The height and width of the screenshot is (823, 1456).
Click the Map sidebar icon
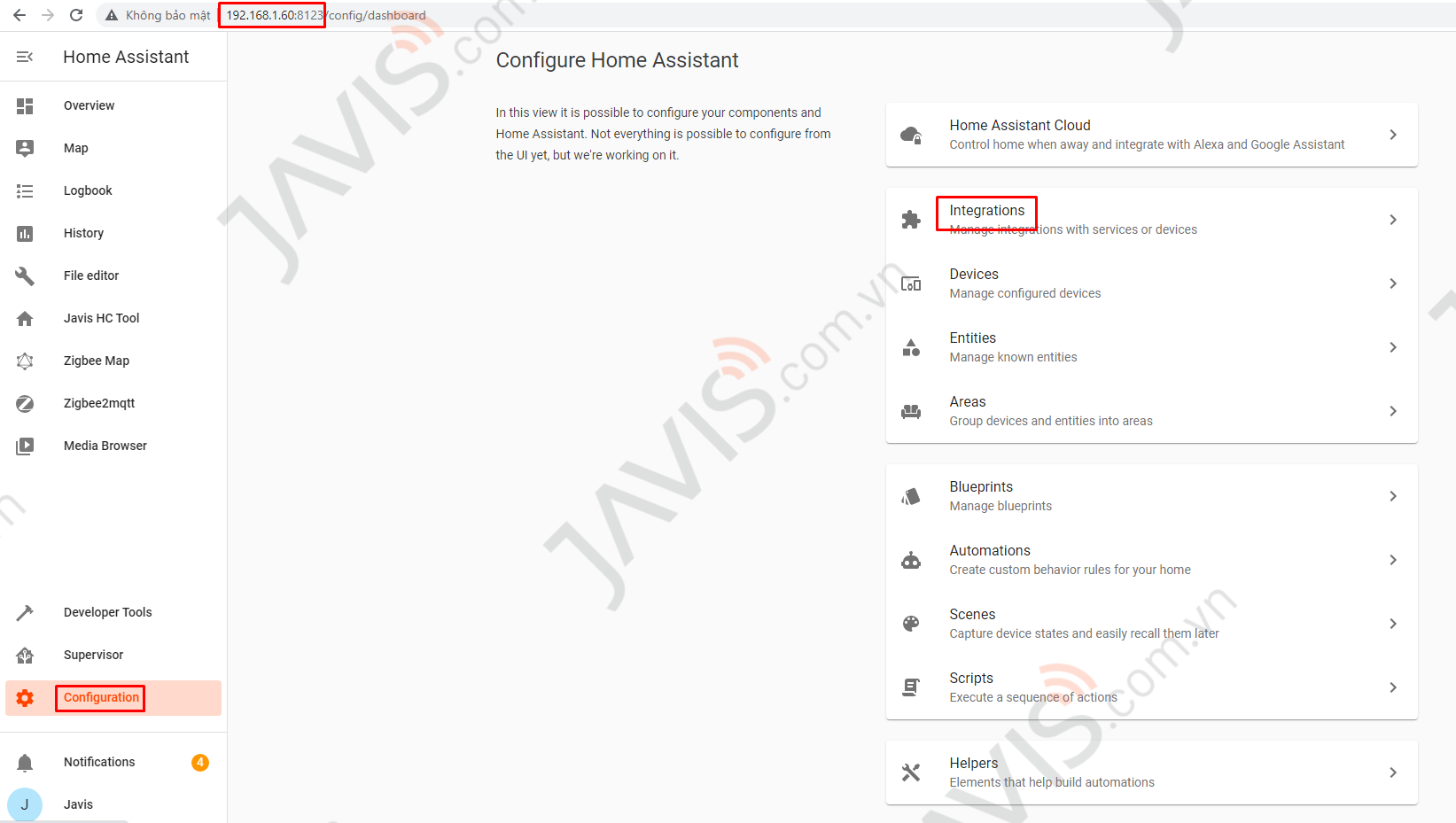click(25, 148)
